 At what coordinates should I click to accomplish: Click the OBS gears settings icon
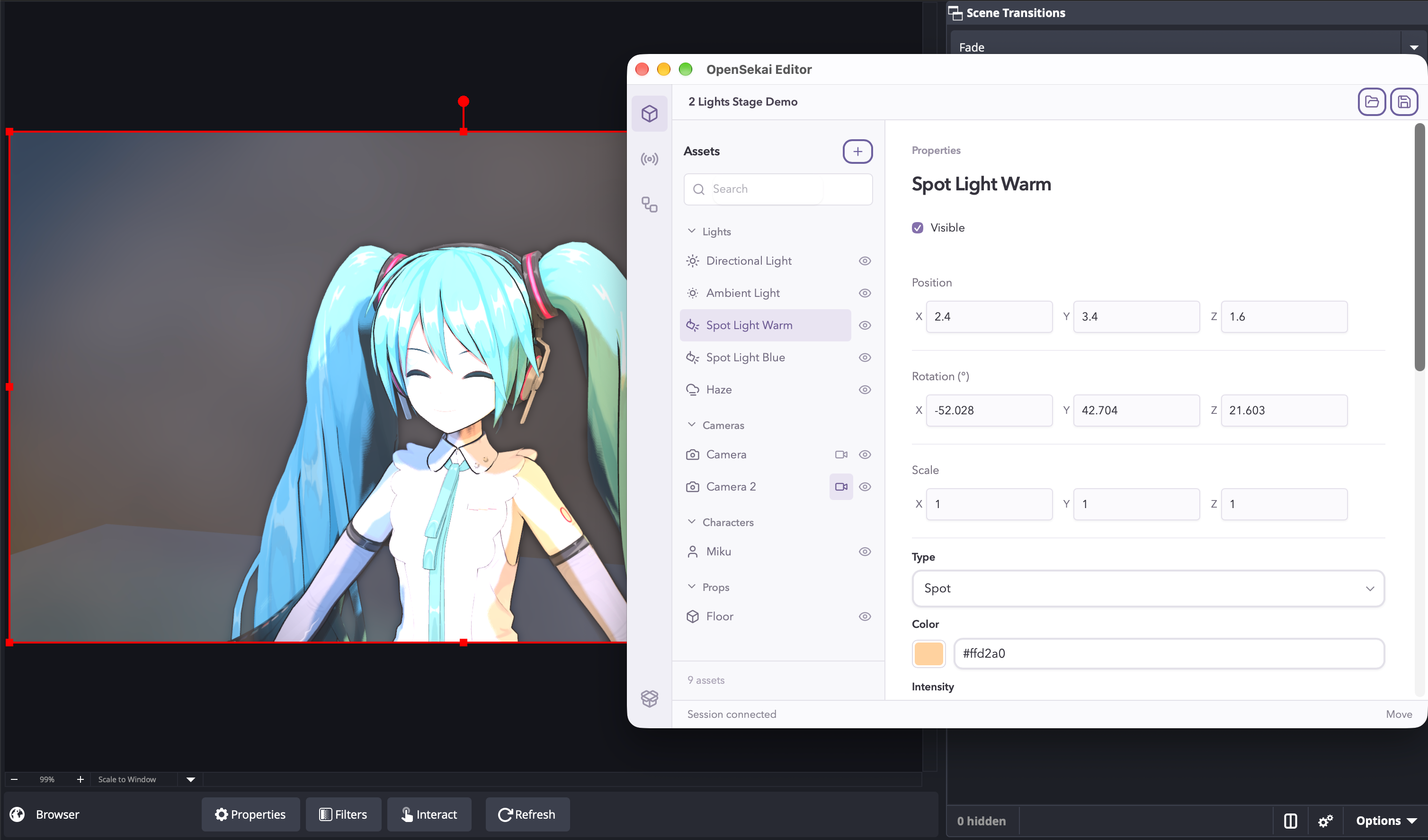coord(1325,821)
